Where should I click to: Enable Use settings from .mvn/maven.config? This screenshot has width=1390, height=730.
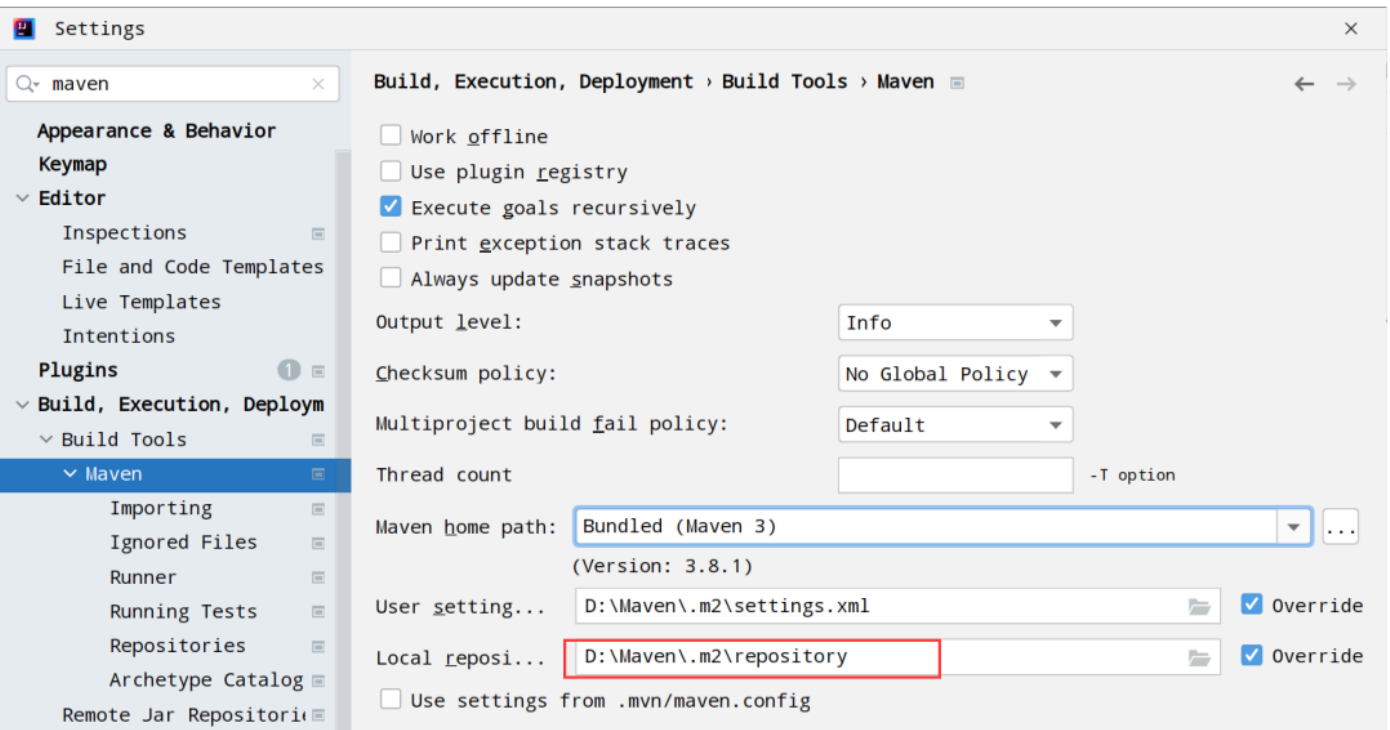[390, 699]
